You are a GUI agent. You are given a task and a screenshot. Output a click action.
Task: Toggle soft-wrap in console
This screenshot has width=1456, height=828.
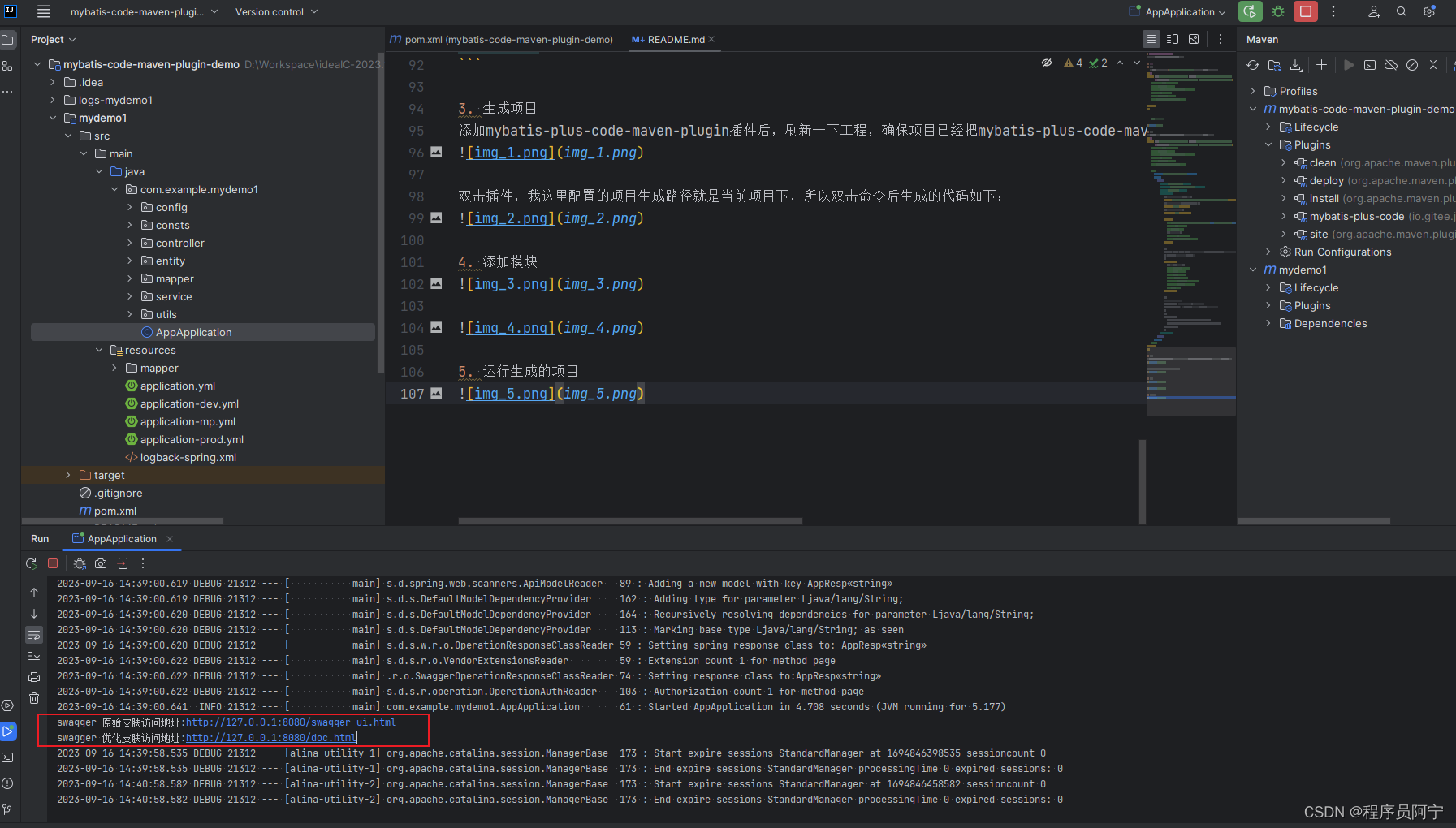[34, 635]
